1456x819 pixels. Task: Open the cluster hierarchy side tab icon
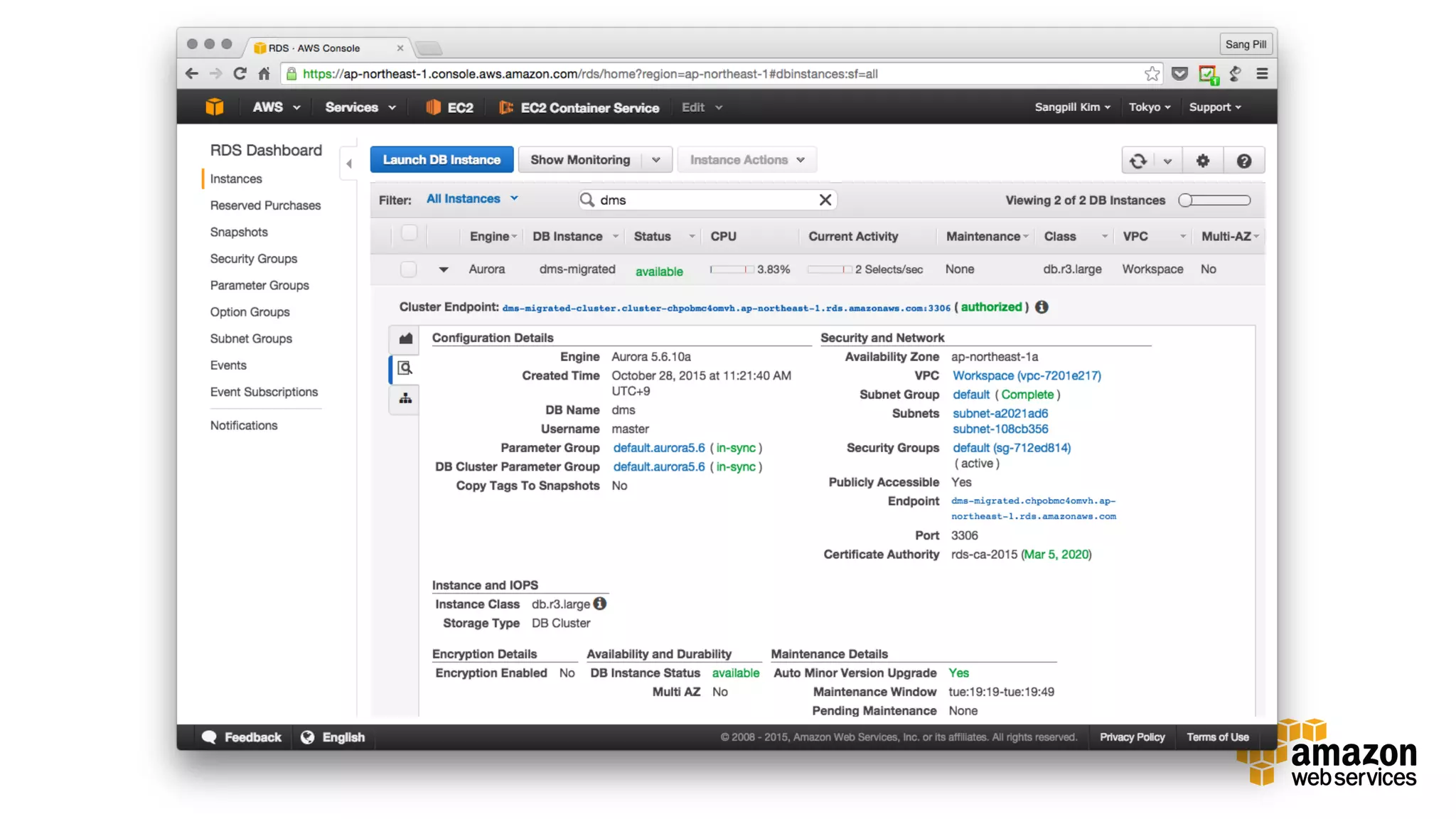point(405,398)
